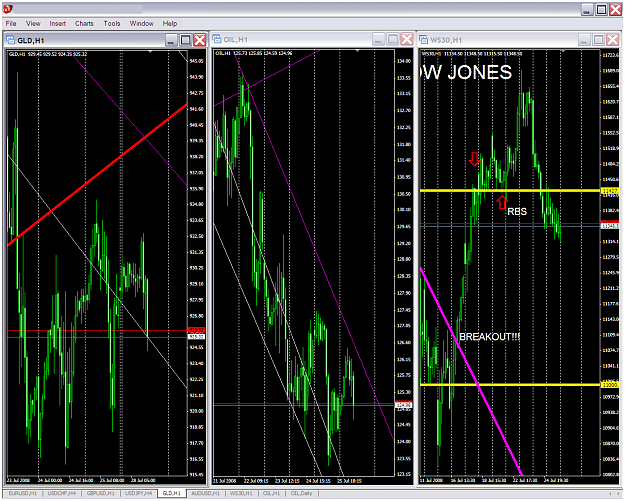Open the View menu
The width and height of the screenshot is (625, 501).
click(x=33, y=24)
